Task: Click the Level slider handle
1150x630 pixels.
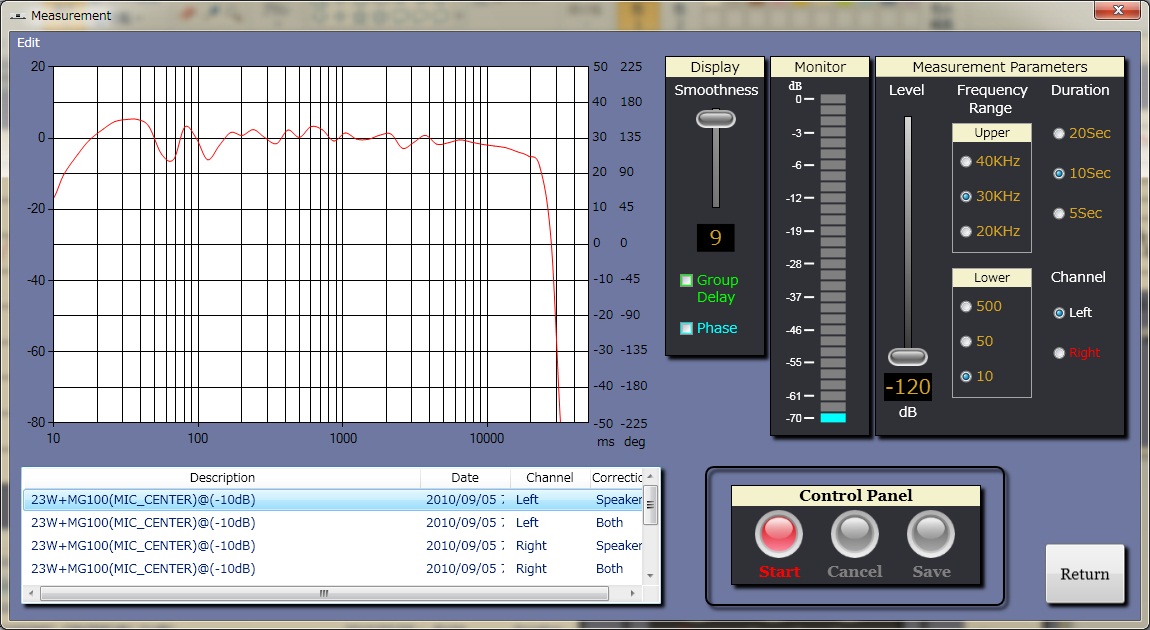Action: [908, 357]
